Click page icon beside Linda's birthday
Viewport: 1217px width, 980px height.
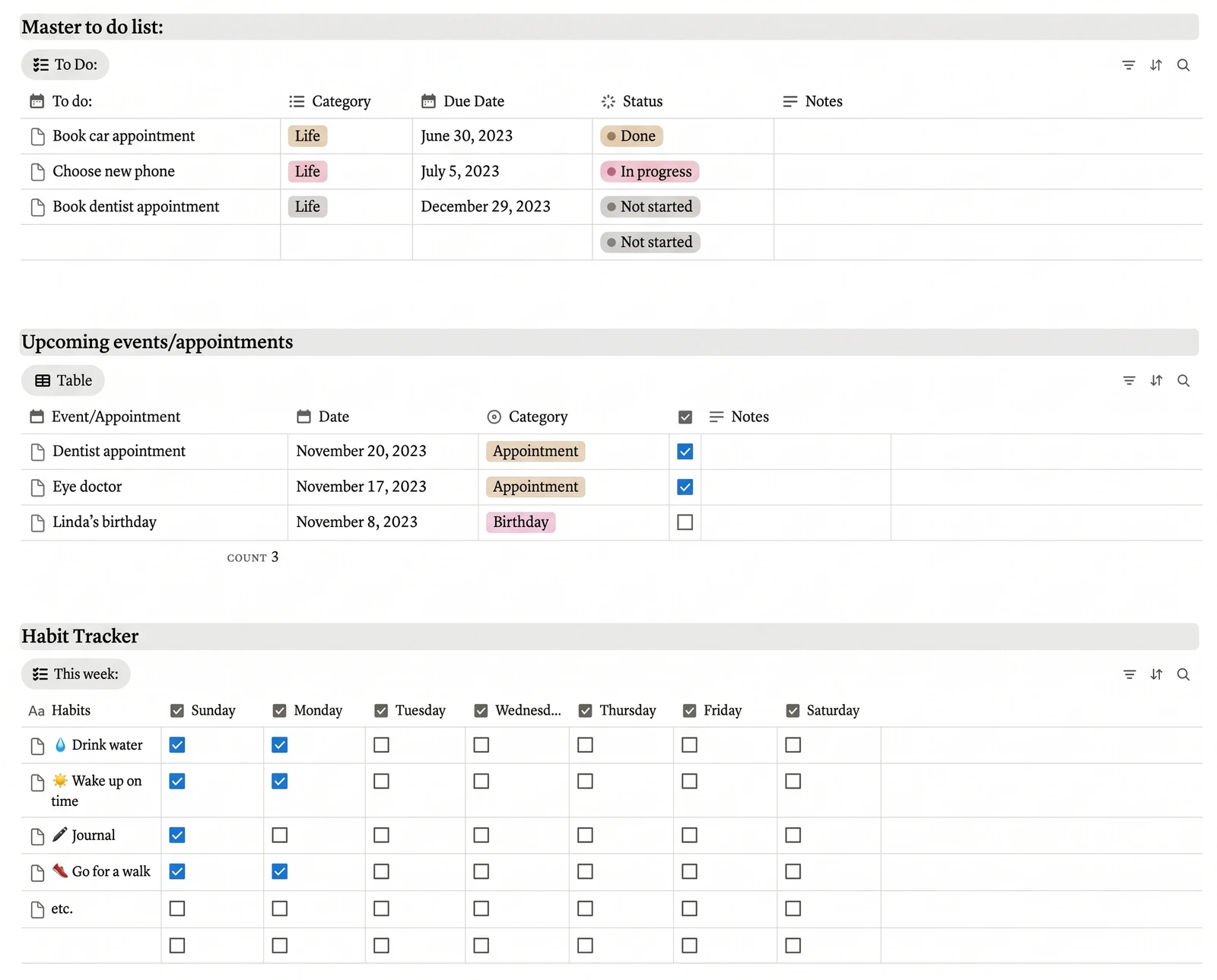point(37,523)
